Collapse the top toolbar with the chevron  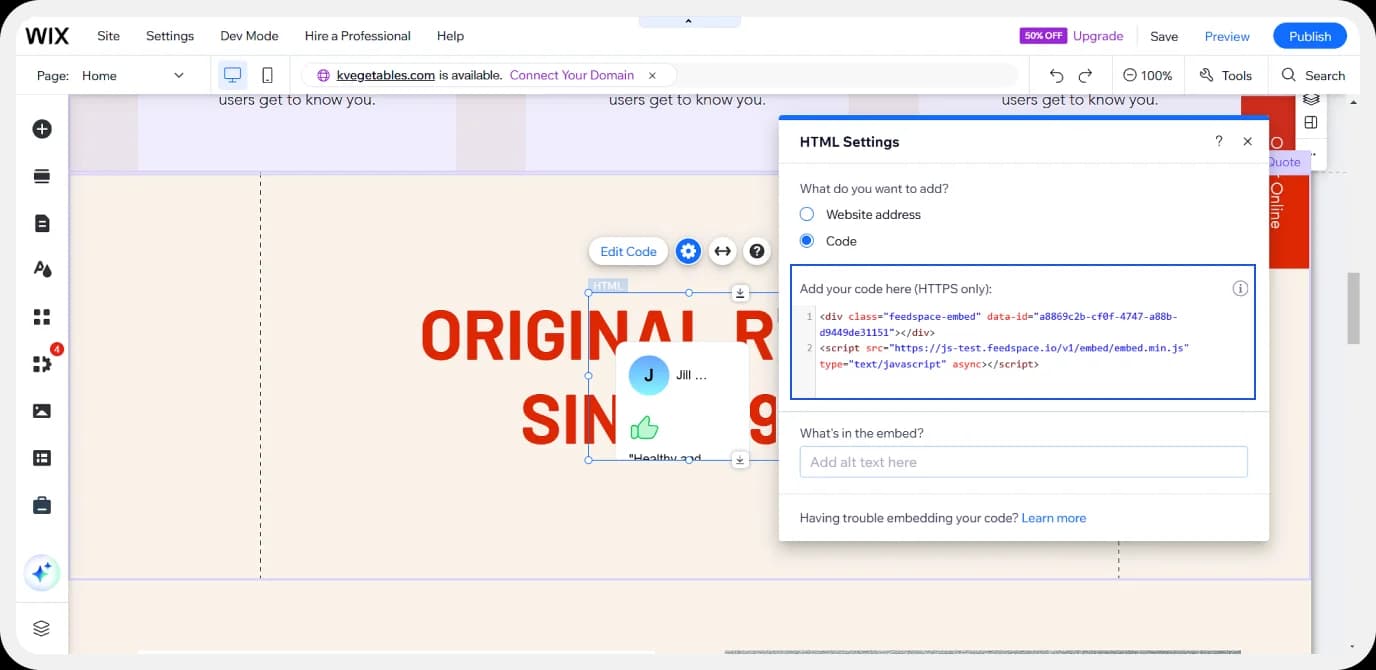pyautogui.click(x=689, y=19)
